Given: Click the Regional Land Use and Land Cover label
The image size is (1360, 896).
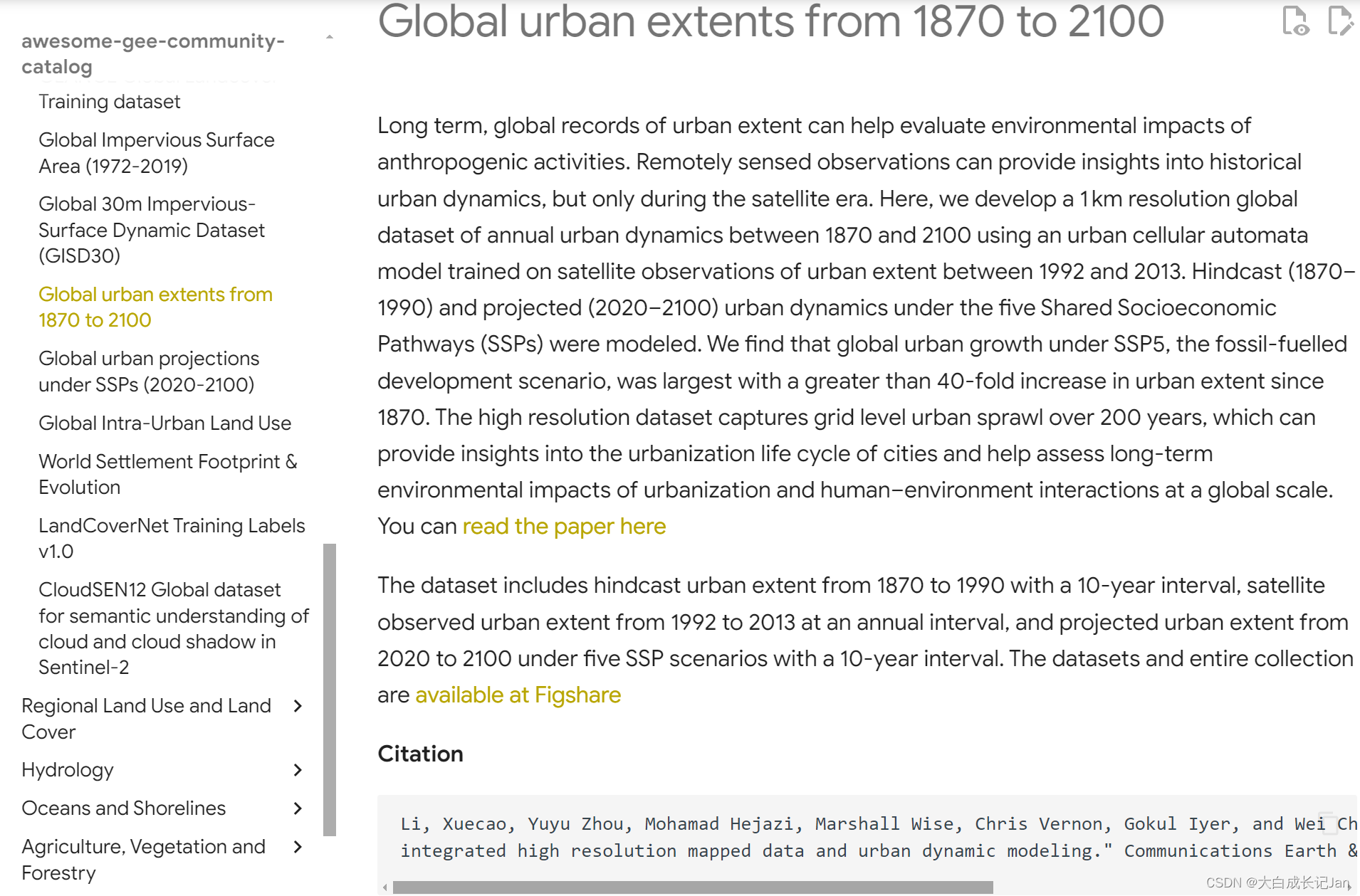Looking at the screenshot, I should [x=147, y=719].
